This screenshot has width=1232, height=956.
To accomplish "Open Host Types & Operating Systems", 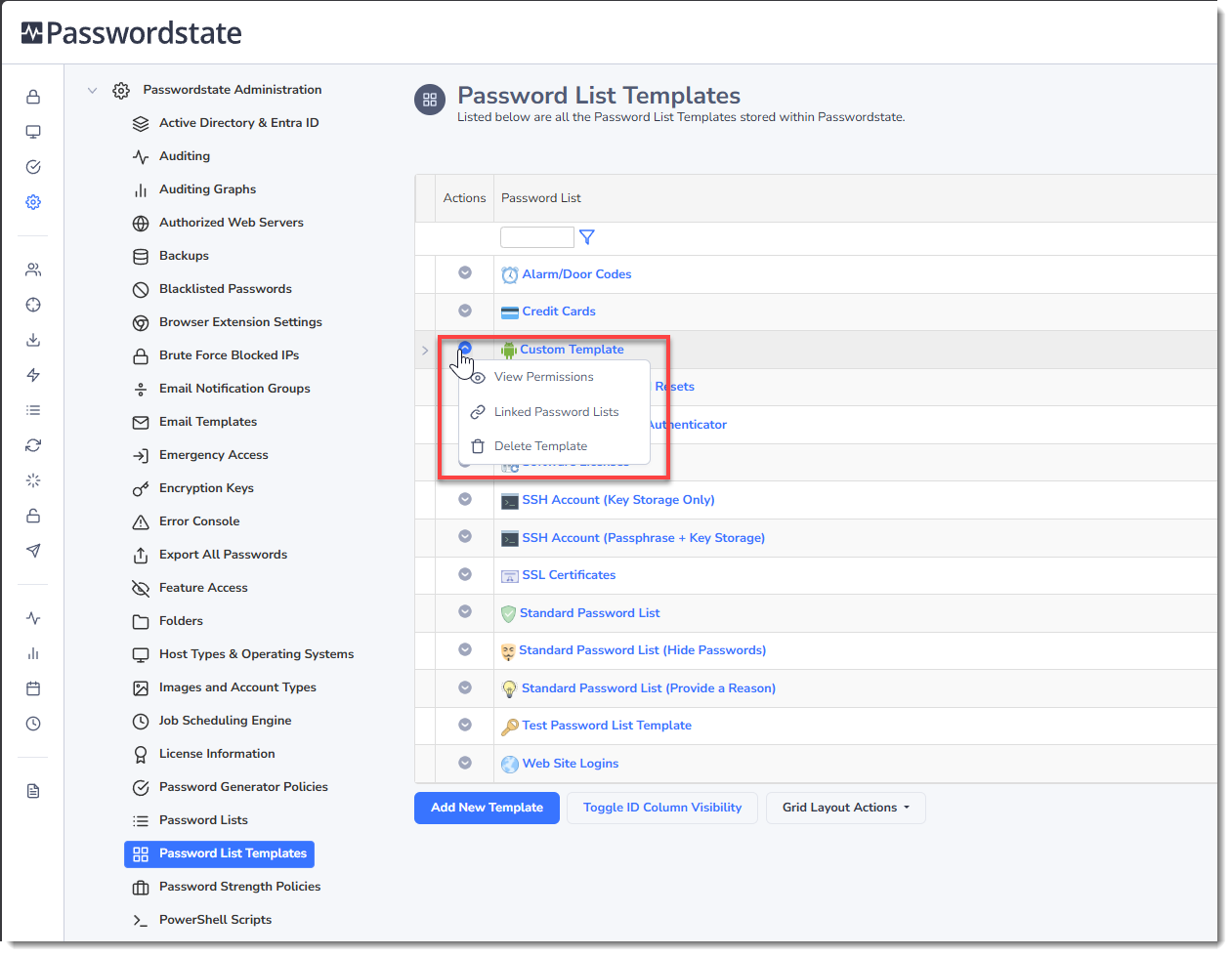I will [x=257, y=654].
